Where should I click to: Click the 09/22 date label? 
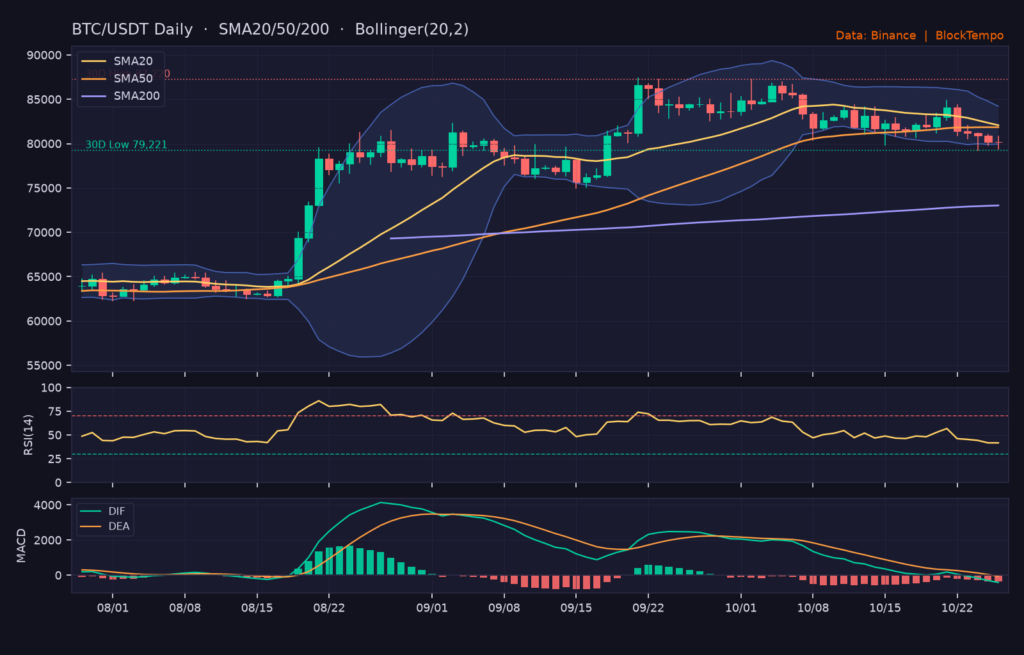(x=648, y=608)
